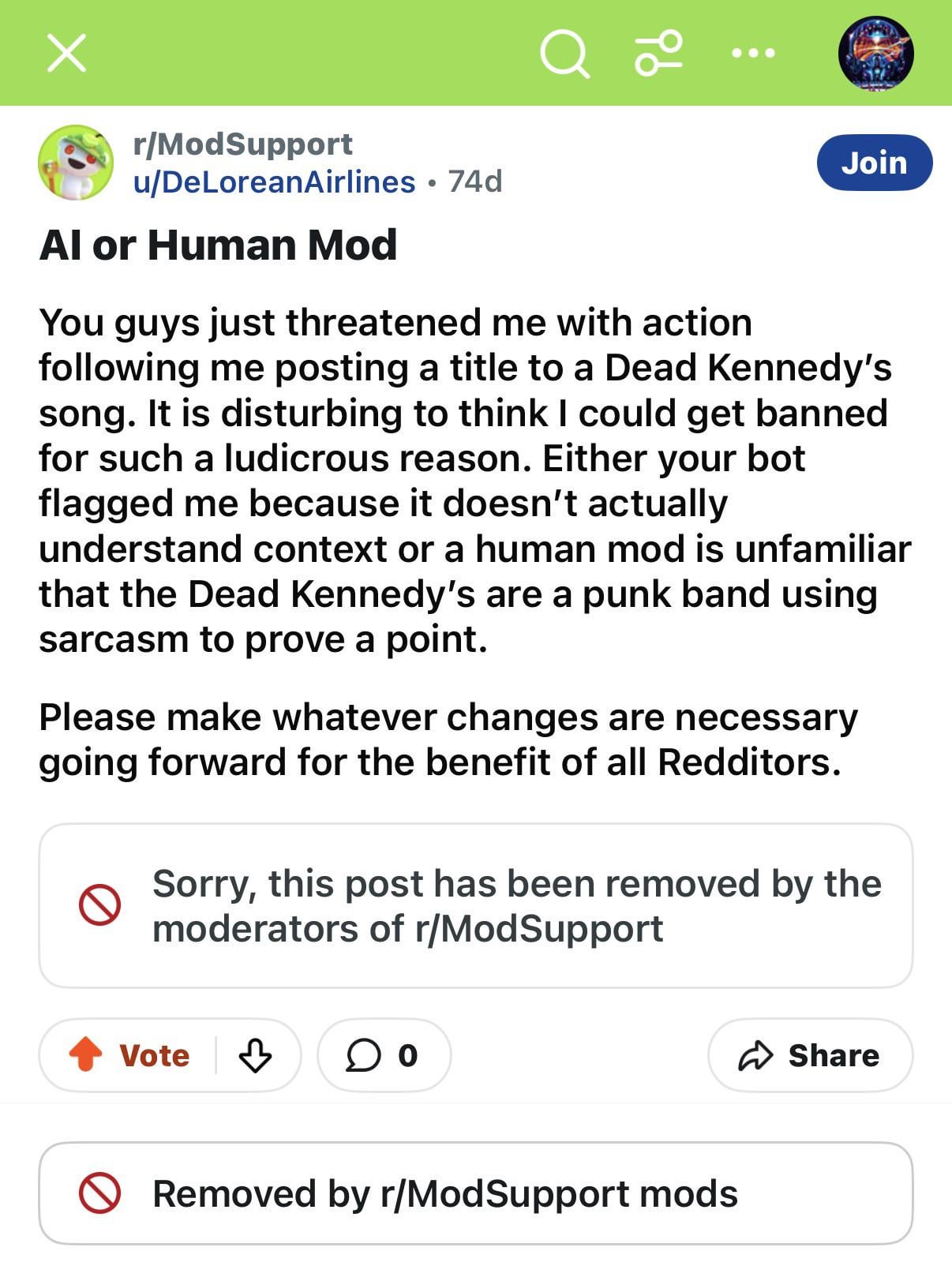Click the red prohibited icon in removal notice
Image resolution: width=952 pixels, height=1262 pixels.
point(99,904)
